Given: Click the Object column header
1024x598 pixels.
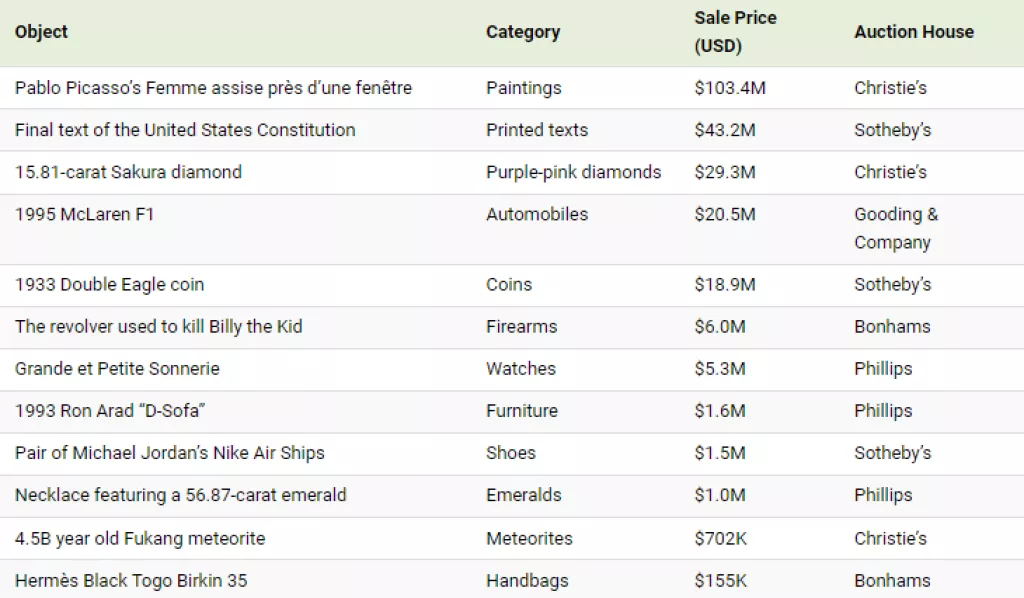Looking at the screenshot, I should [x=41, y=32].
